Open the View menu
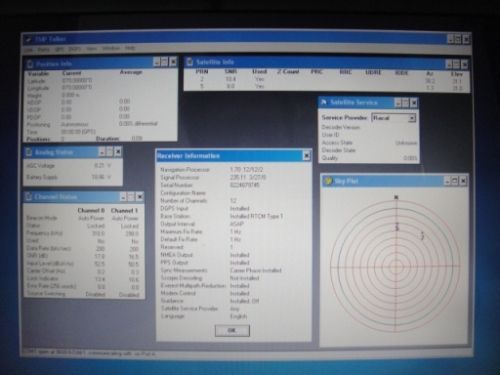The width and height of the screenshot is (500, 375). point(91,49)
